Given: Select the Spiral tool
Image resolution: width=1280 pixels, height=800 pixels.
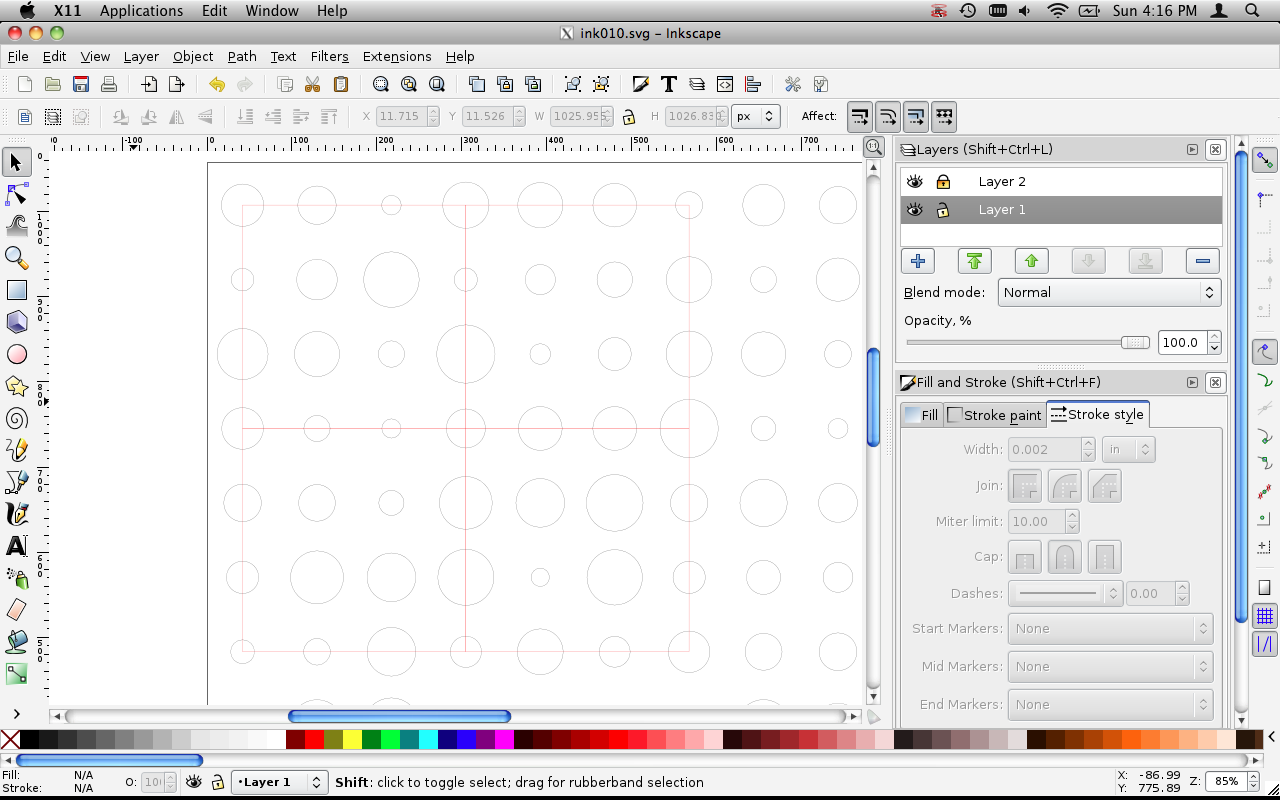Looking at the screenshot, I should click(x=16, y=417).
